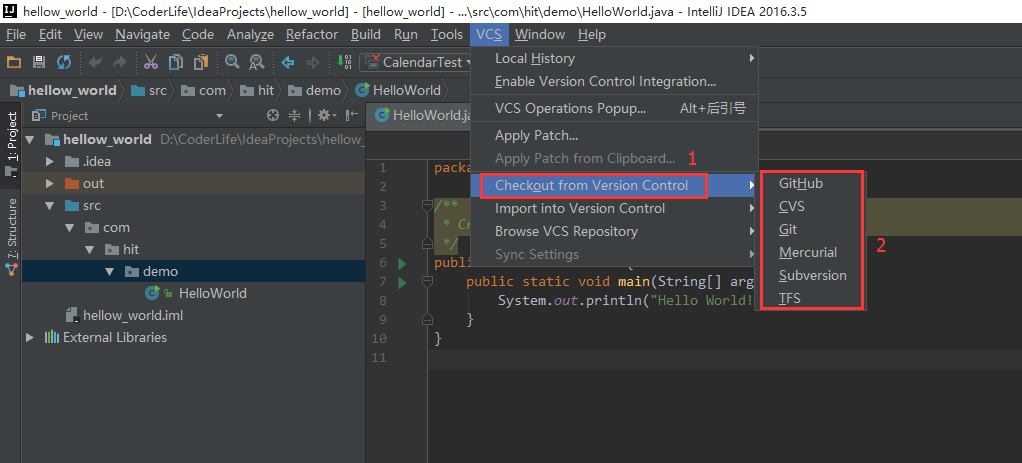Click the Scroll from Source target icon
Screen dimensions: 1022x463
(273, 115)
